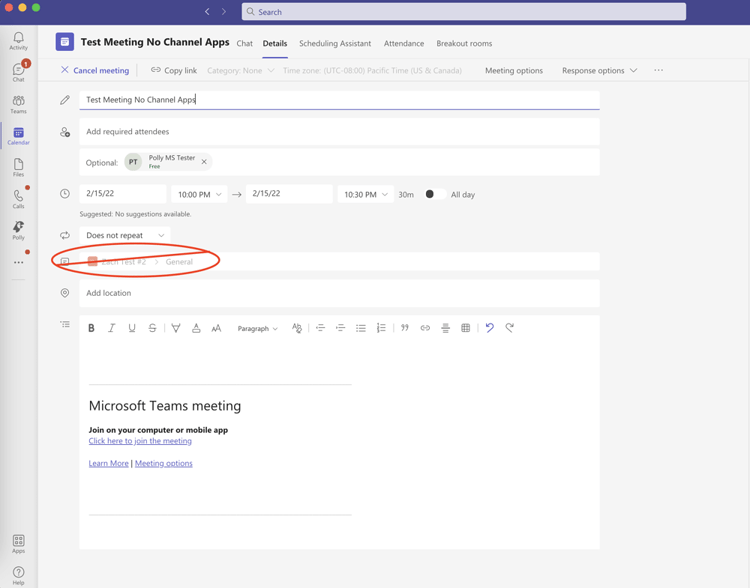Expand the Does not repeat dropdown
Viewport: 750px width, 588px height.
point(125,235)
